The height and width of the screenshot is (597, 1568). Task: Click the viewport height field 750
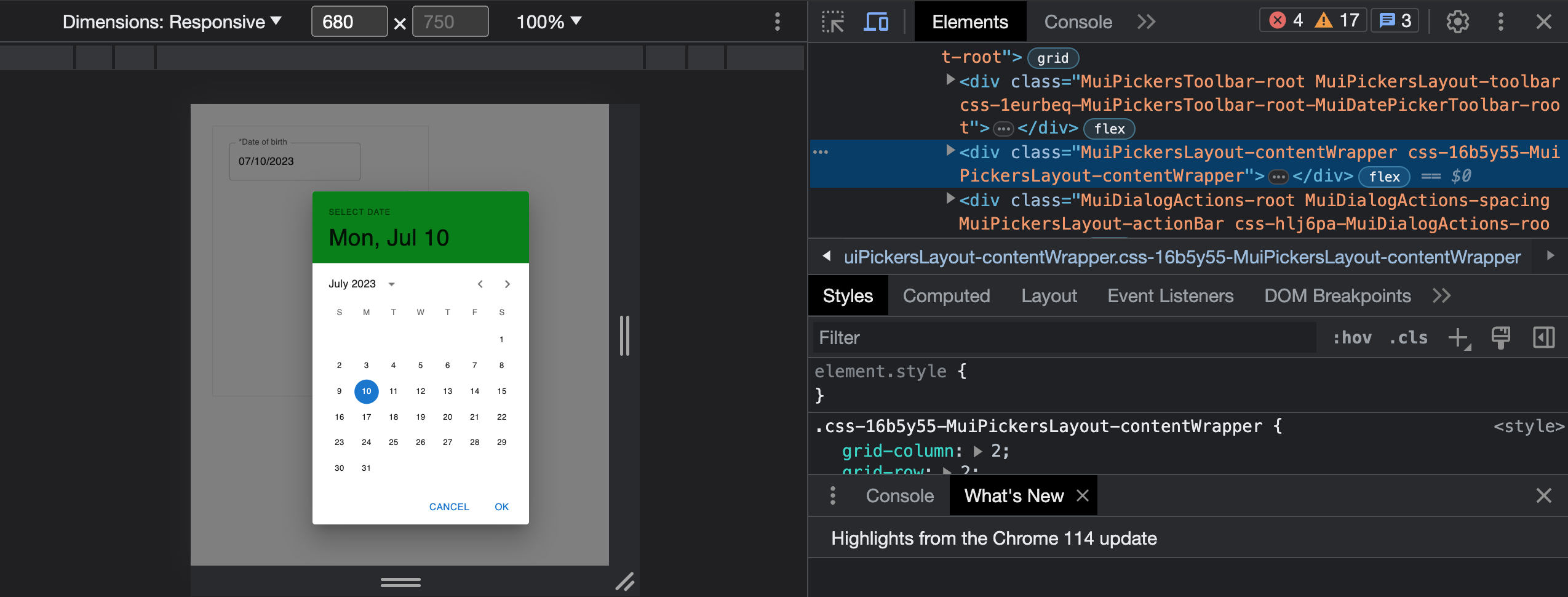point(450,22)
